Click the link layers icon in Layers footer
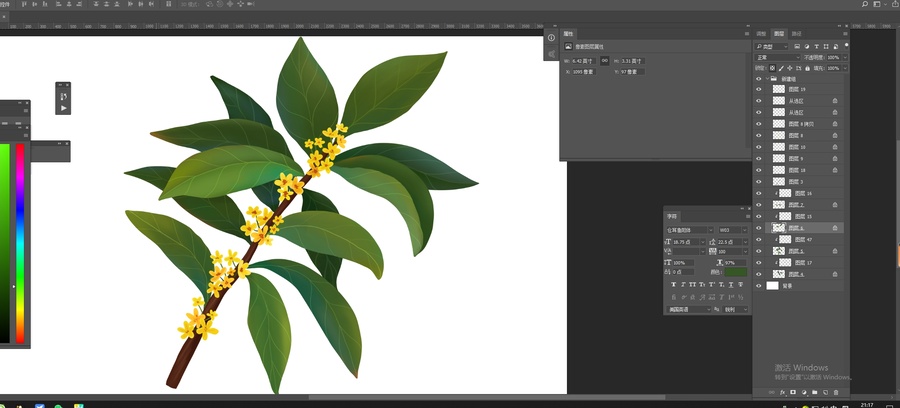 [x=771, y=393]
